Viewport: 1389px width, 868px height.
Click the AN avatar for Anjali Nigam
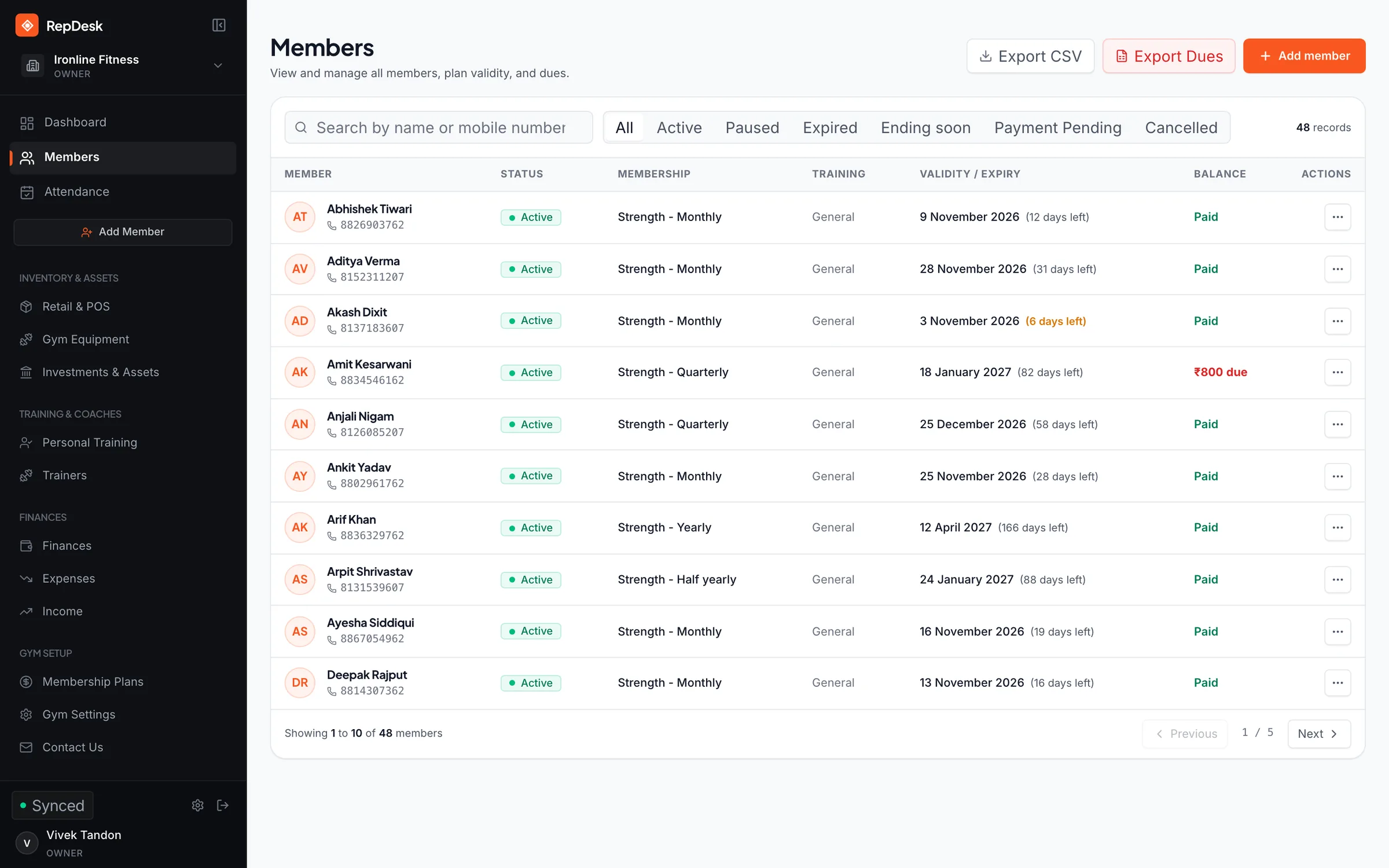[300, 425]
